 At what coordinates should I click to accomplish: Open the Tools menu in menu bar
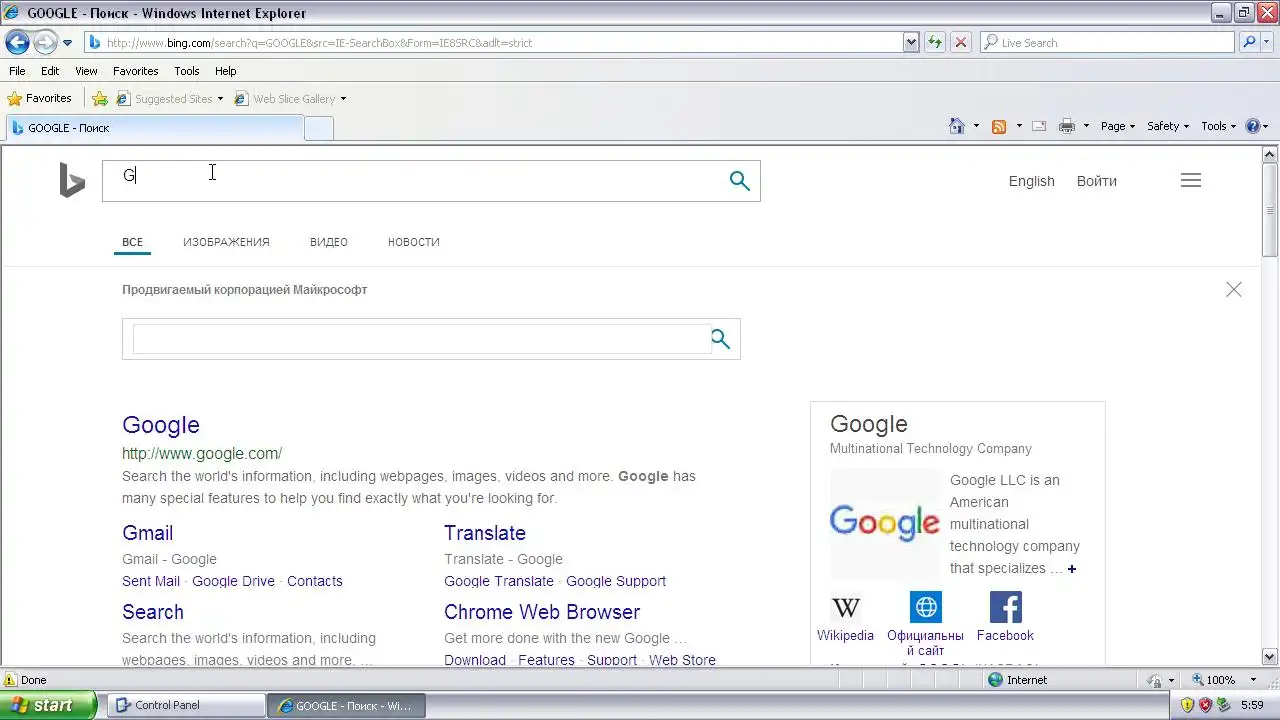[186, 71]
